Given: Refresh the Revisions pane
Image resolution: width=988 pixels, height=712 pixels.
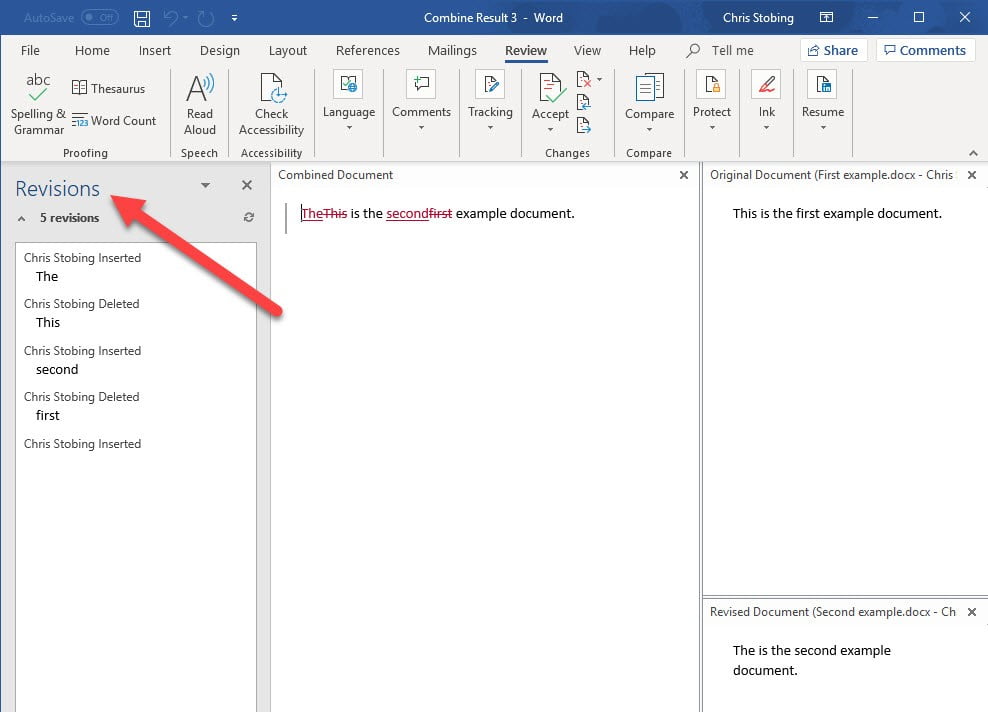Looking at the screenshot, I should pyautogui.click(x=248, y=217).
